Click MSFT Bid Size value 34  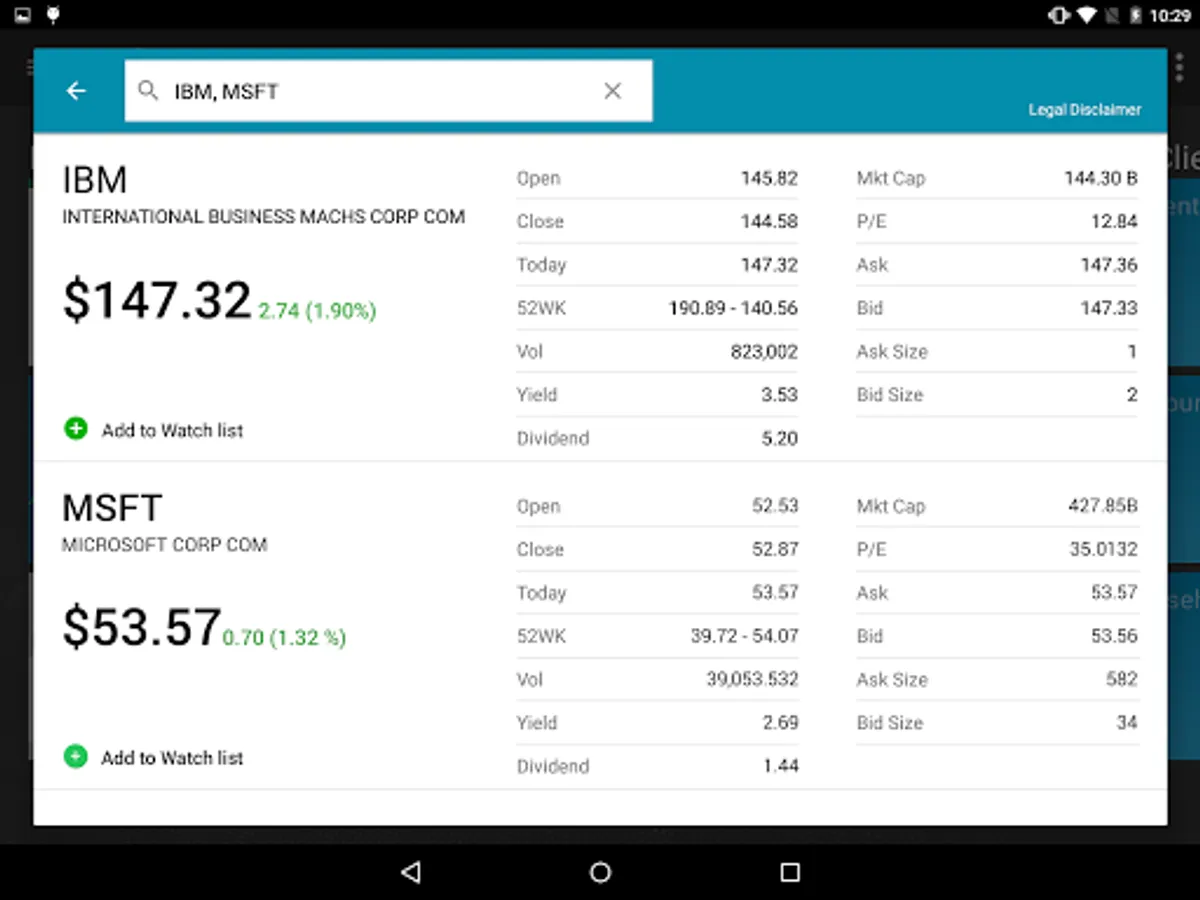click(1127, 722)
